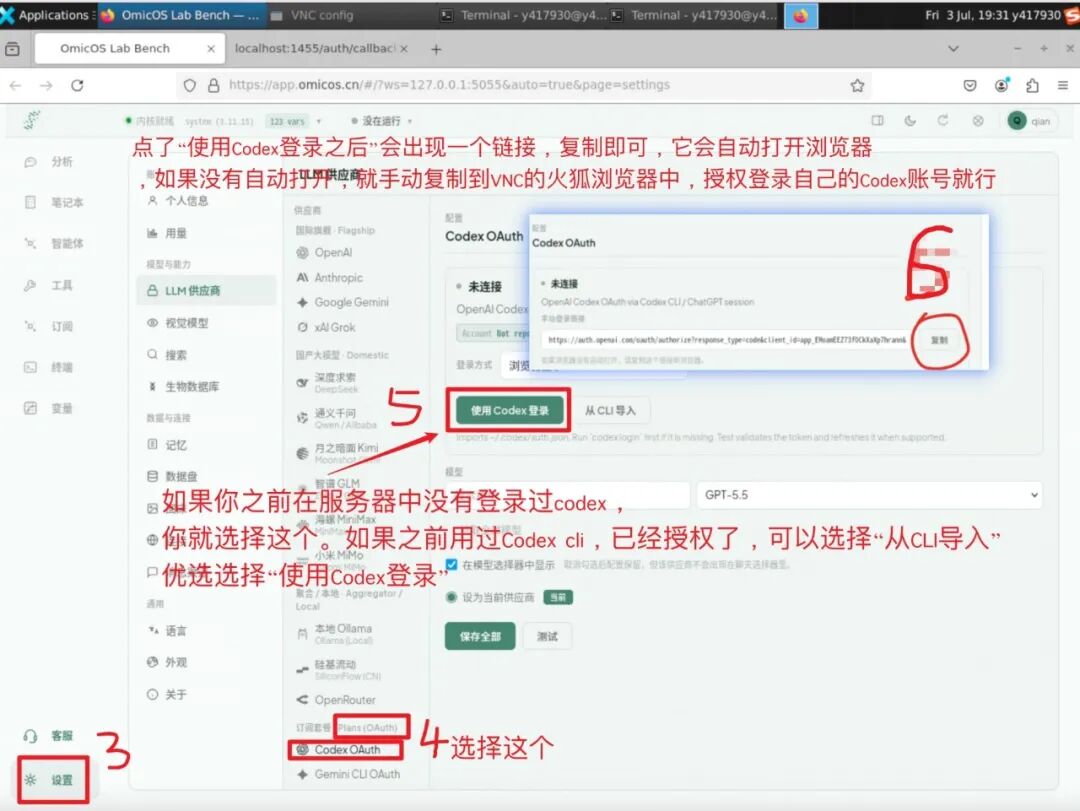
Task: Click the refresh icon in app header
Action: (942, 121)
